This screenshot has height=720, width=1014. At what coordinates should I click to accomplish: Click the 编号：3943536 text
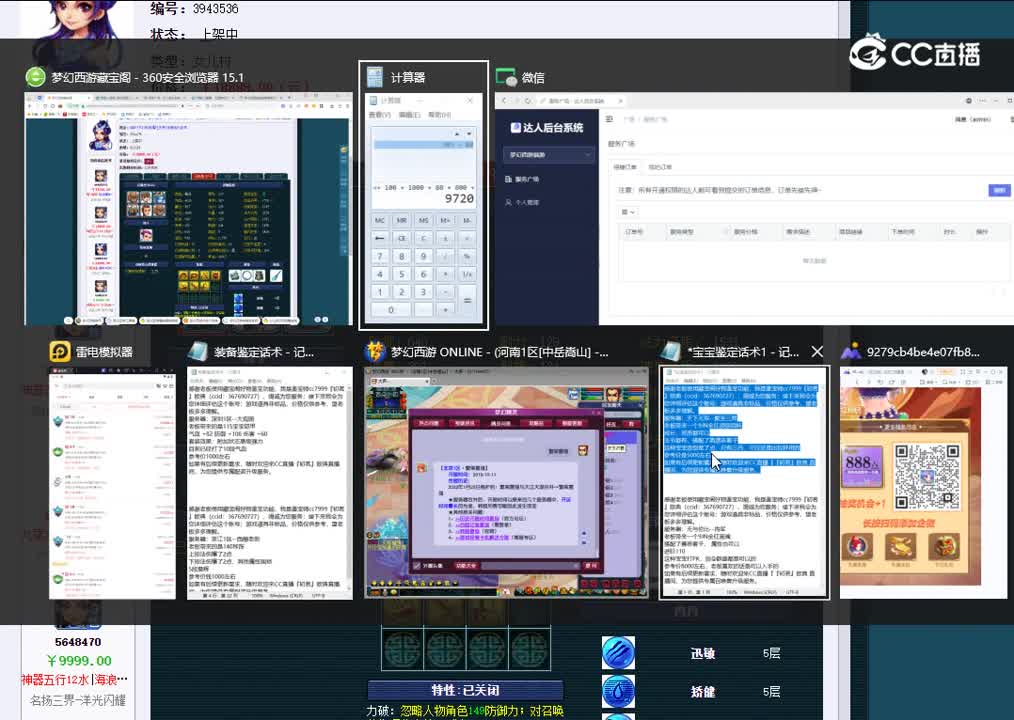194,8
